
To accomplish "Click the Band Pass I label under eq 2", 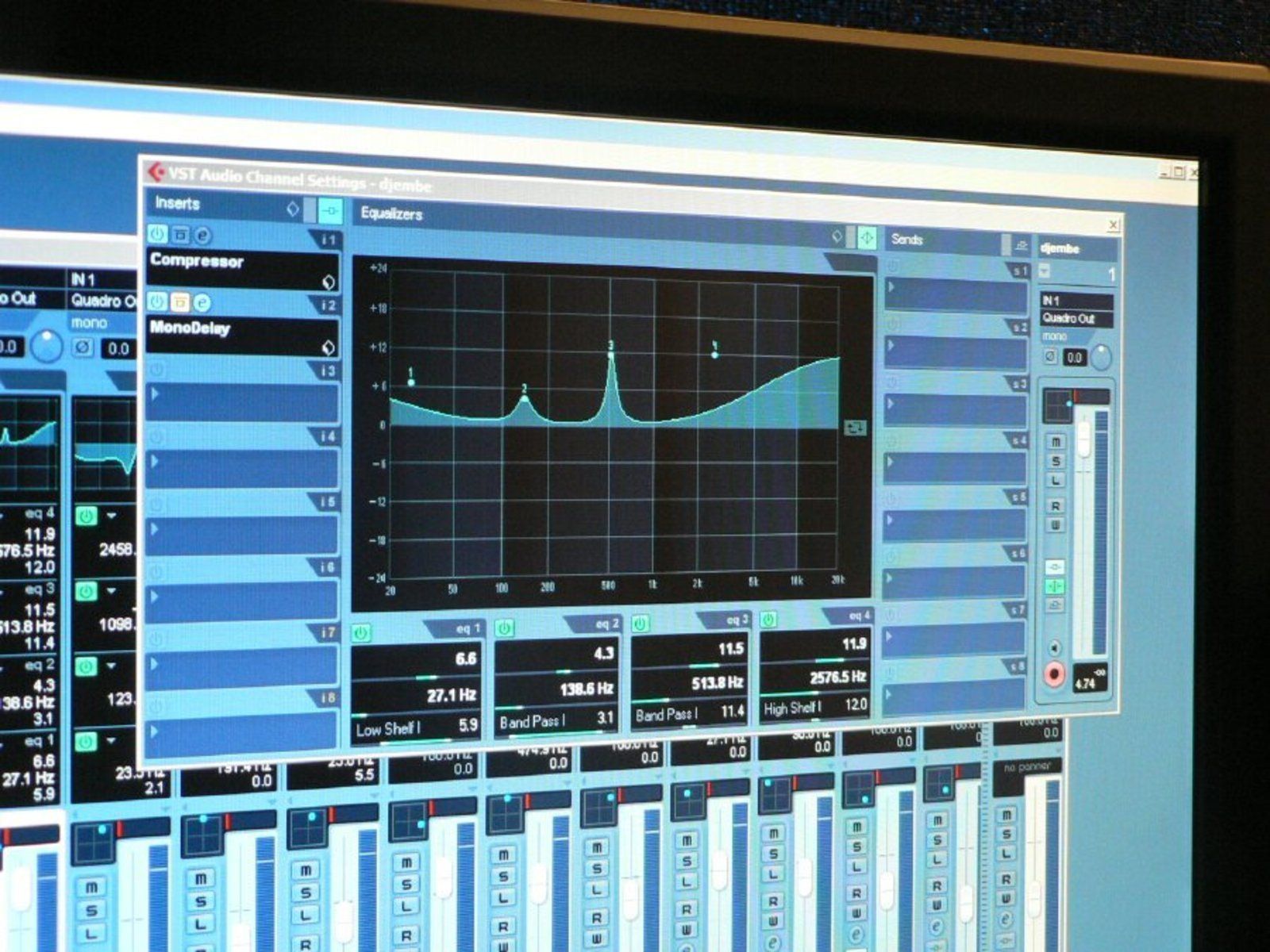I will [x=532, y=722].
